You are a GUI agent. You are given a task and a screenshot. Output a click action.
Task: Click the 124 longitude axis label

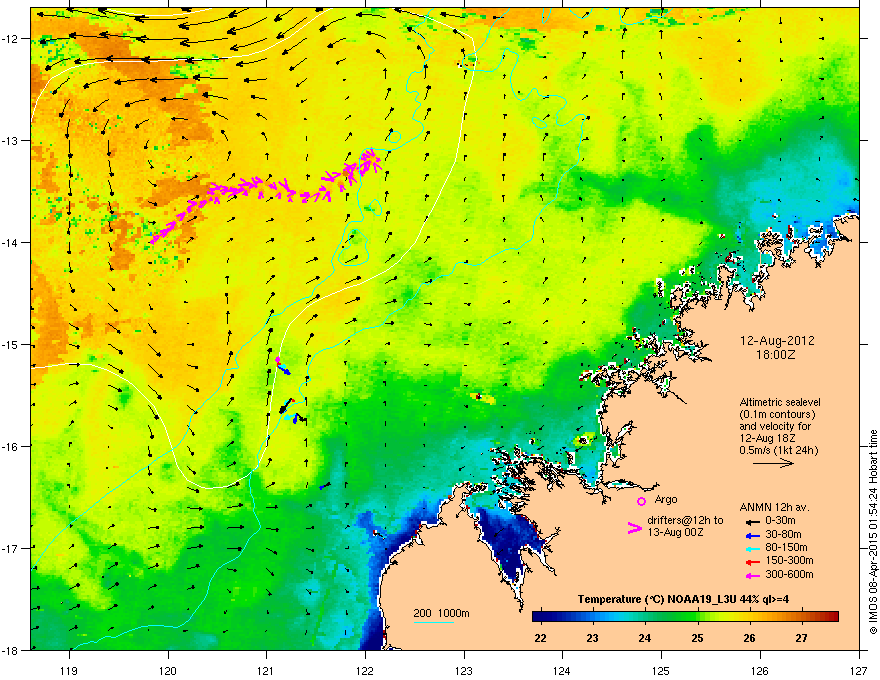(x=563, y=671)
